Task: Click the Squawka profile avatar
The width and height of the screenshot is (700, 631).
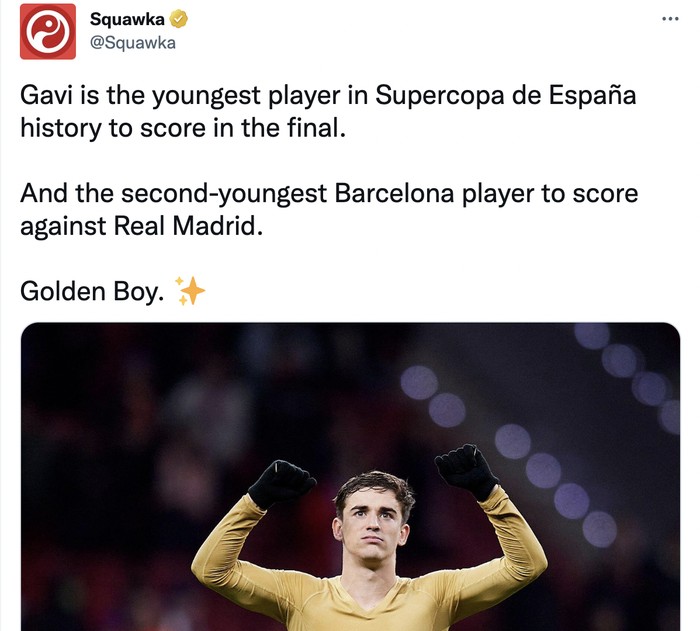Action: [x=47, y=31]
